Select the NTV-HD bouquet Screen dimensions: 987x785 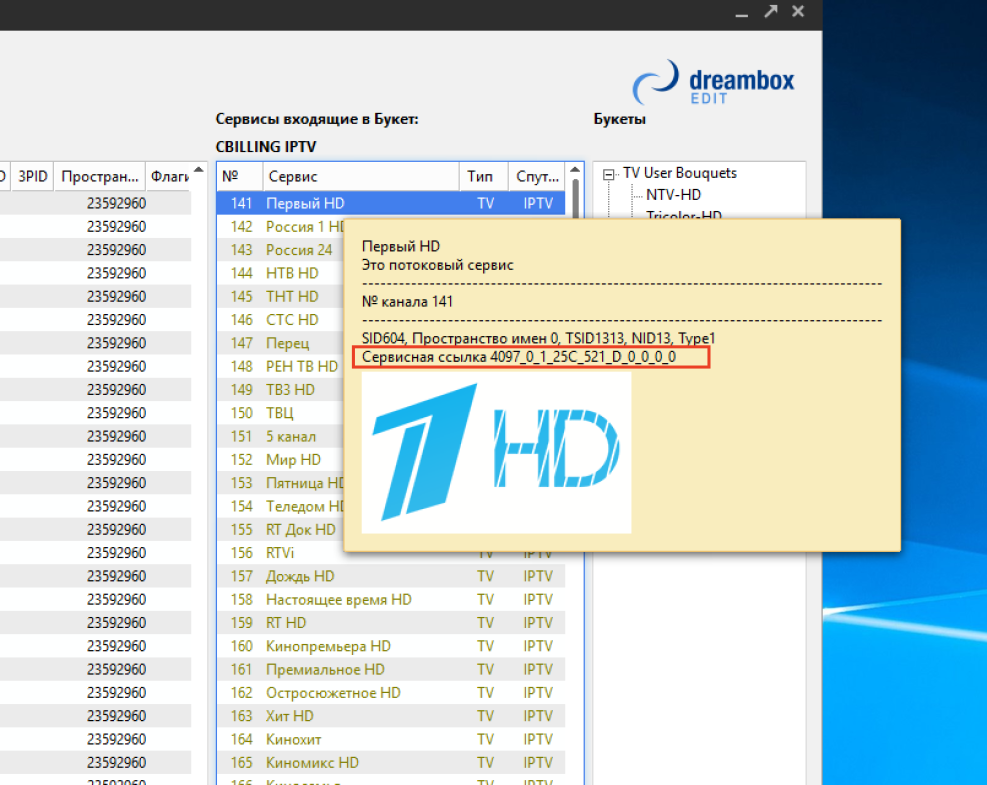[673, 195]
